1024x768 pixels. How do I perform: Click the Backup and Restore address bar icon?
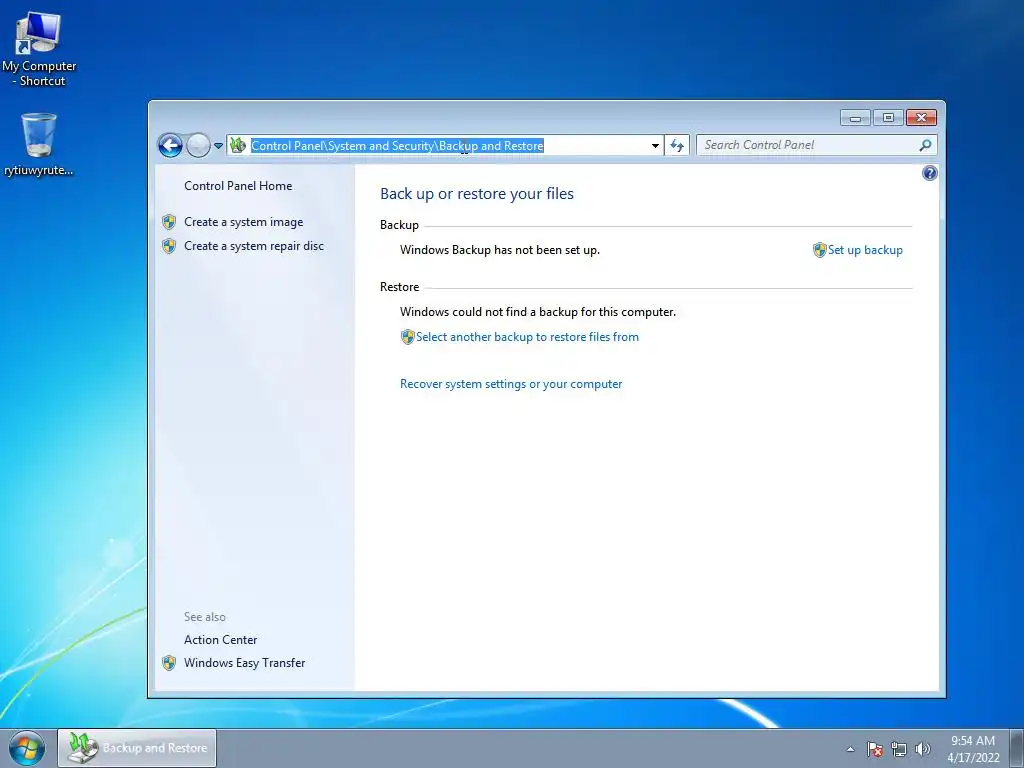[x=238, y=145]
